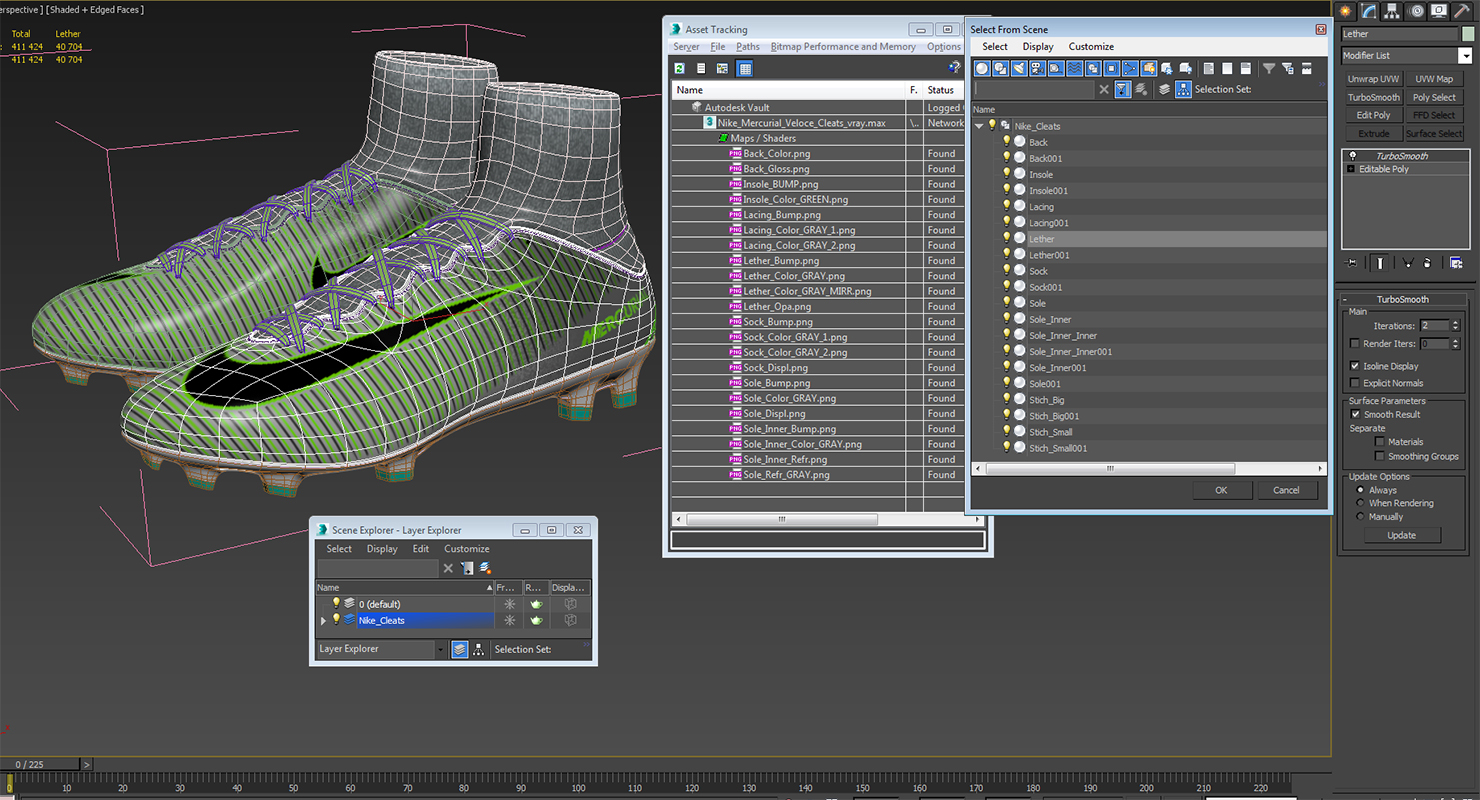Viewport: 1480px width, 800px height.
Task: Open the Hierarchy command panel tab
Action: [1392, 11]
